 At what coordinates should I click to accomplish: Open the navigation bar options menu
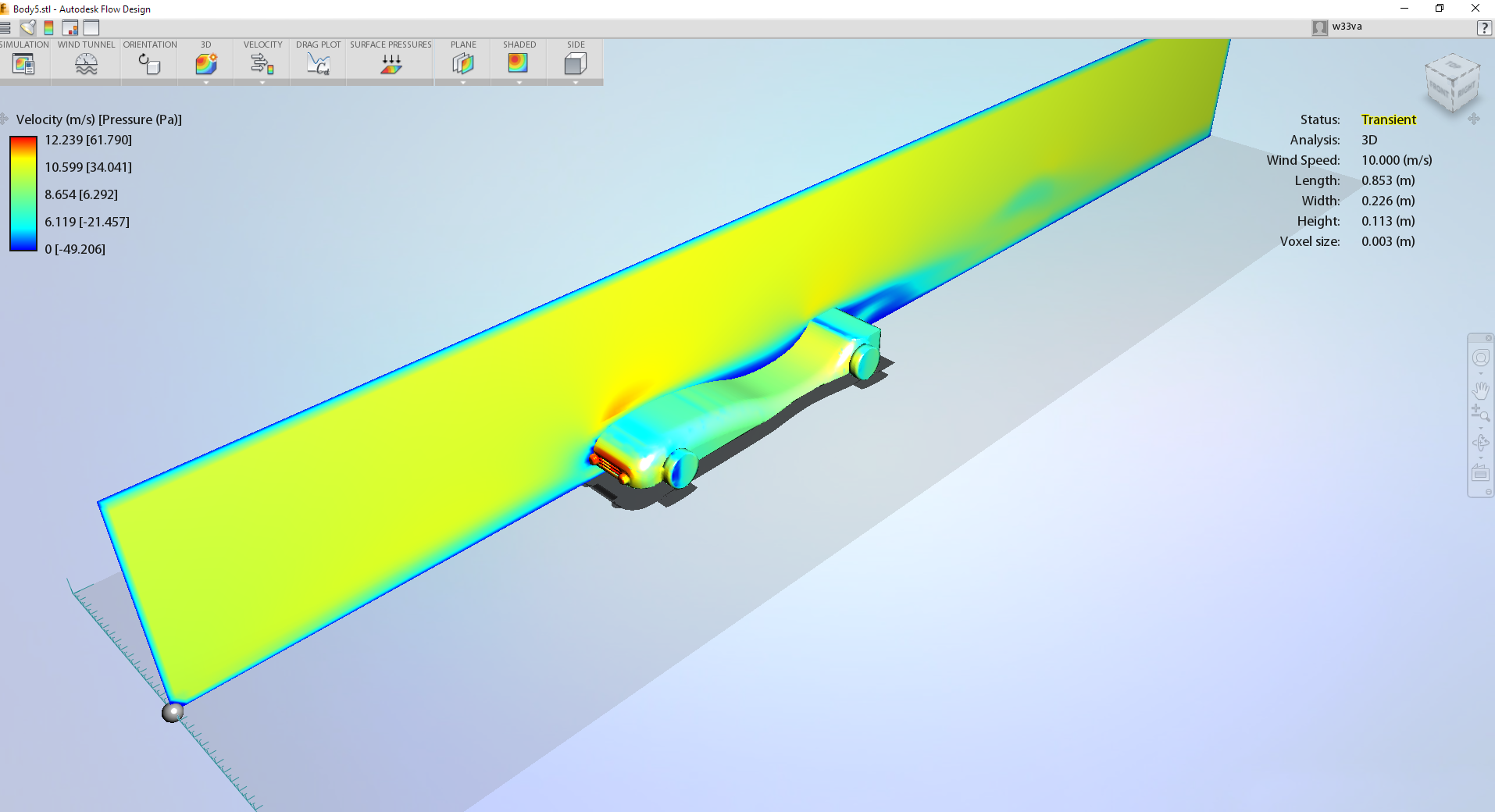click(1489, 492)
